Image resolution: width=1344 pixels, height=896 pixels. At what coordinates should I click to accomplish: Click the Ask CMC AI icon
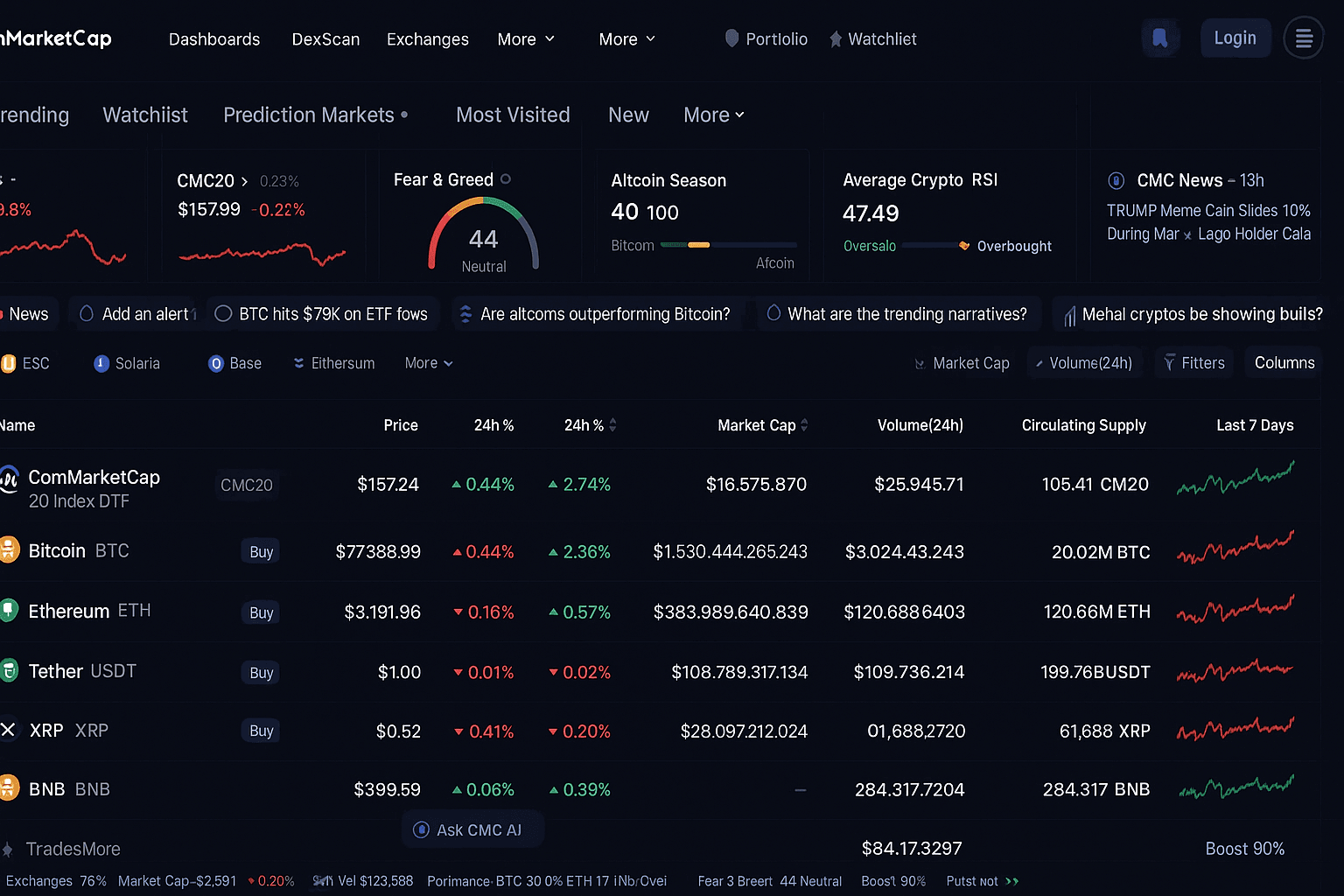click(421, 829)
